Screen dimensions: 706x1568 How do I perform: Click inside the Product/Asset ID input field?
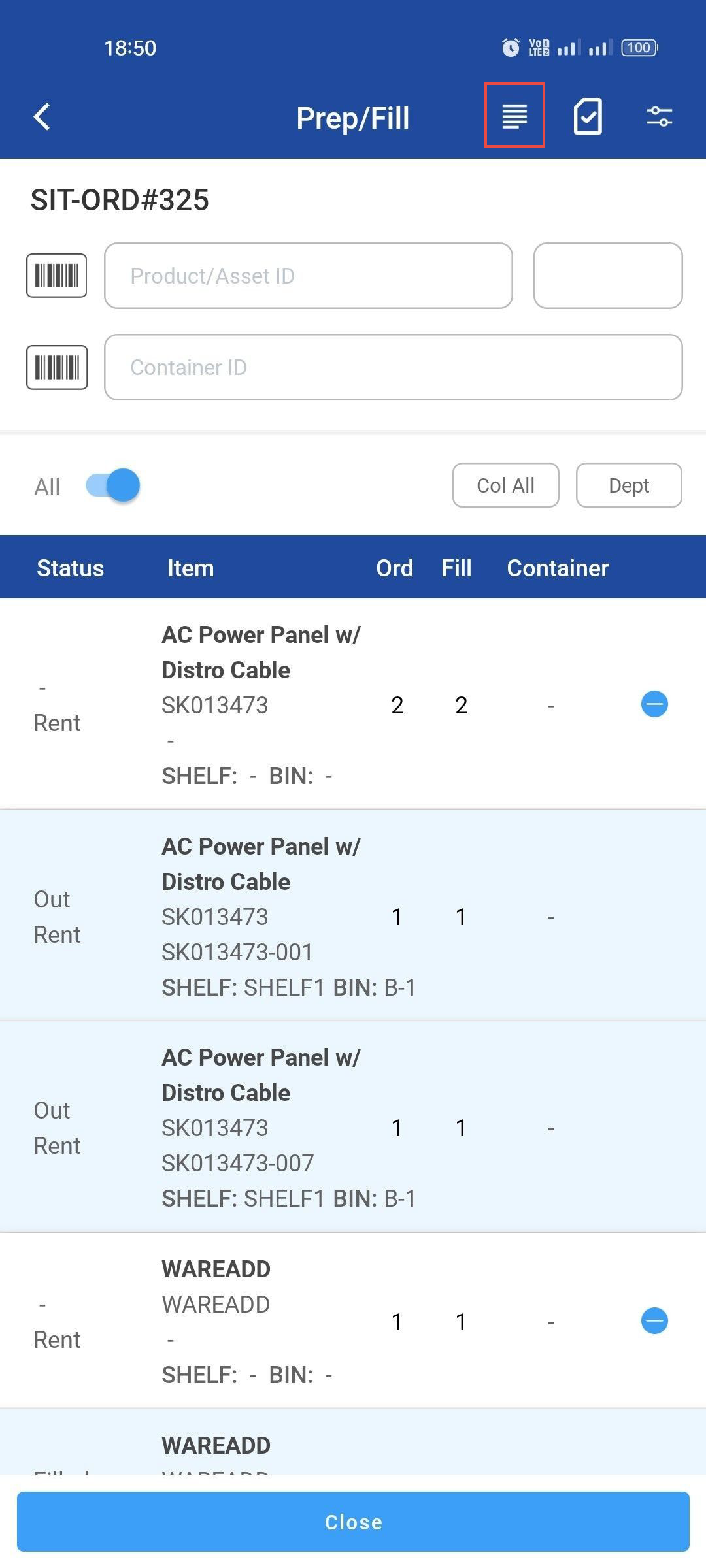coord(307,275)
